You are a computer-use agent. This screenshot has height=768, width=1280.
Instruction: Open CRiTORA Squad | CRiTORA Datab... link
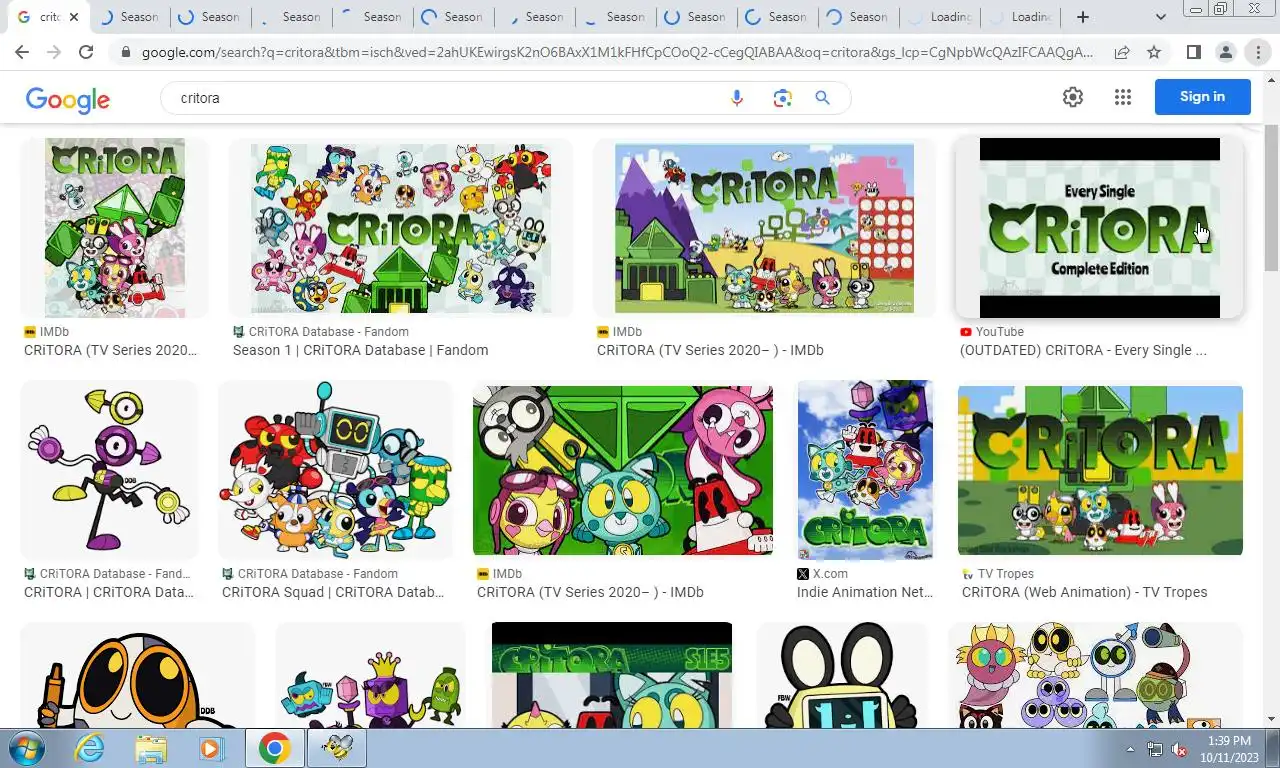pyautogui.click(x=333, y=592)
